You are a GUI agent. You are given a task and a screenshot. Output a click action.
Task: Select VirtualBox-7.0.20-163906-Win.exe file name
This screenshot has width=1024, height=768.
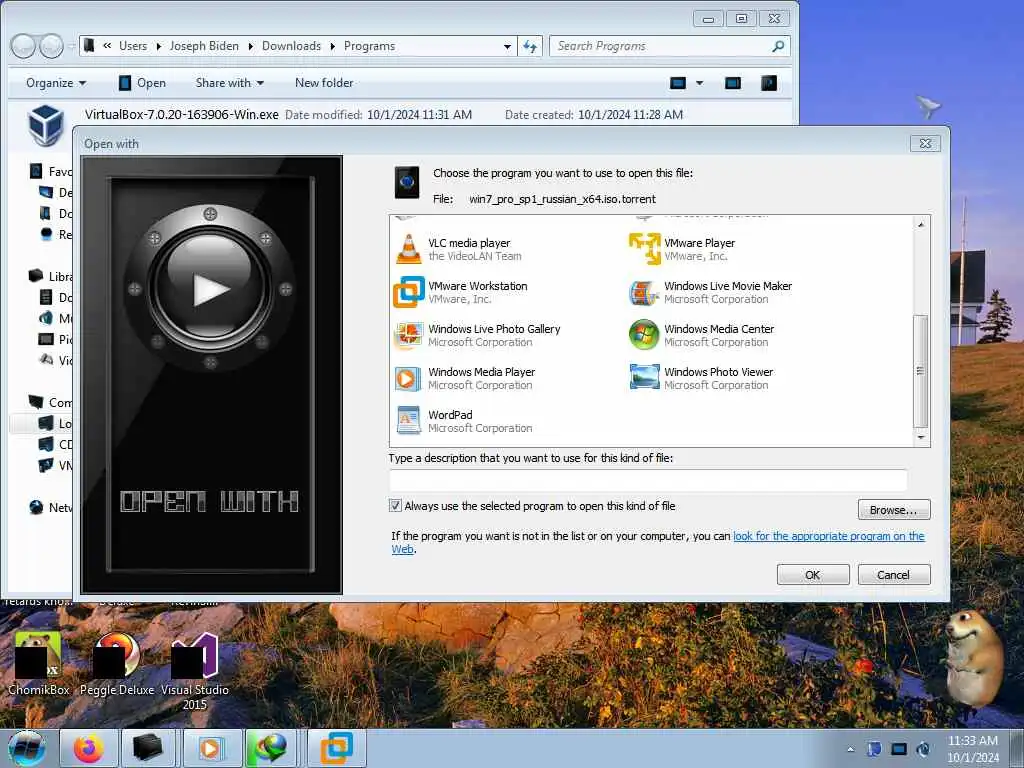(x=182, y=115)
